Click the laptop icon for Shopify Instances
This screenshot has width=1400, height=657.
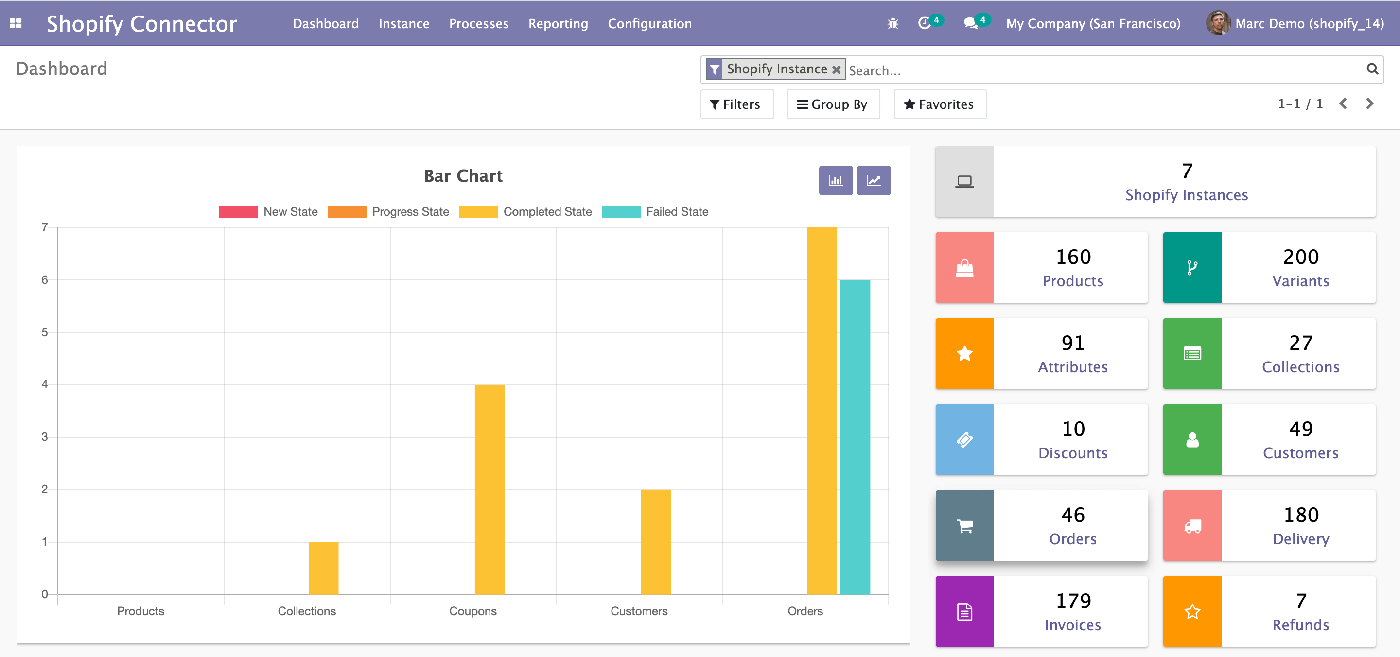(x=965, y=182)
